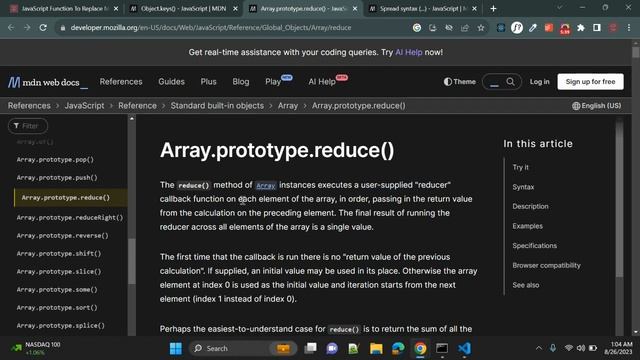Click the Array link in the first paragraph
The image size is (640, 360).
point(265,185)
